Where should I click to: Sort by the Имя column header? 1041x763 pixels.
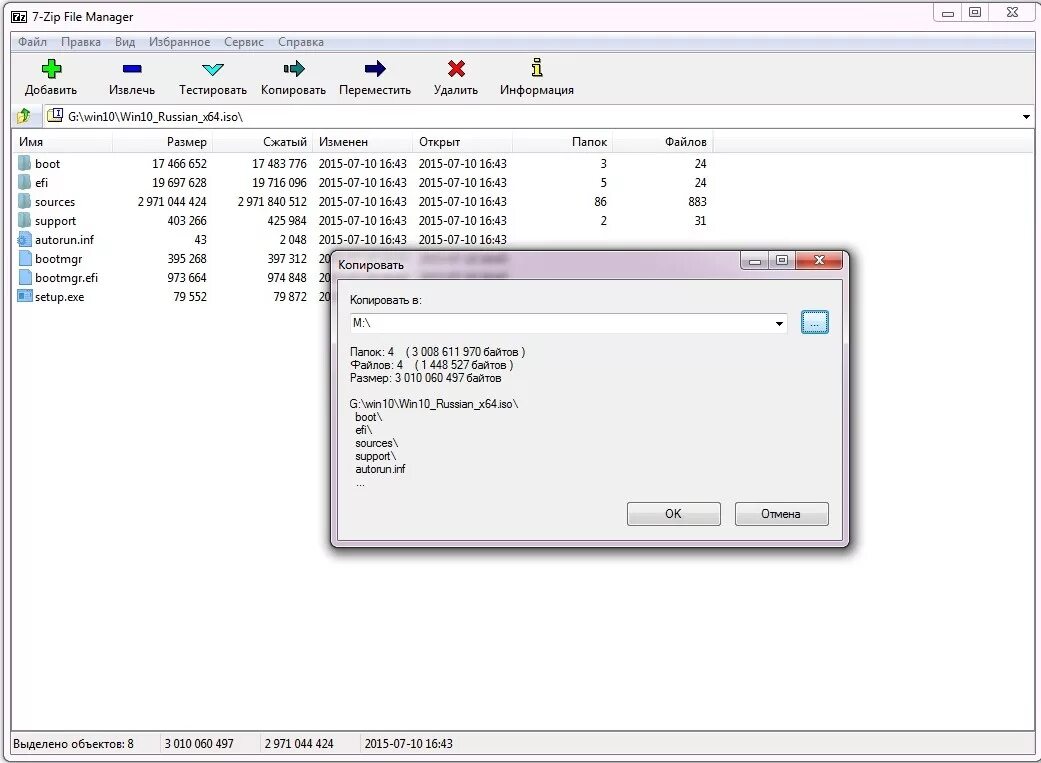62,141
